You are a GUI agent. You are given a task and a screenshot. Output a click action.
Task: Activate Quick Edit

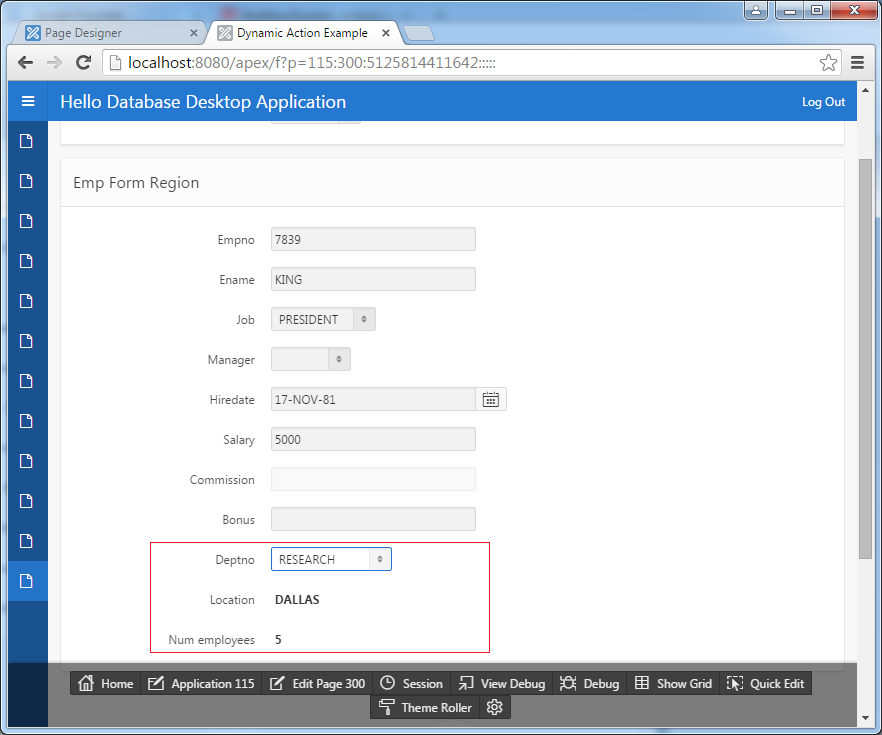point(766,683)
